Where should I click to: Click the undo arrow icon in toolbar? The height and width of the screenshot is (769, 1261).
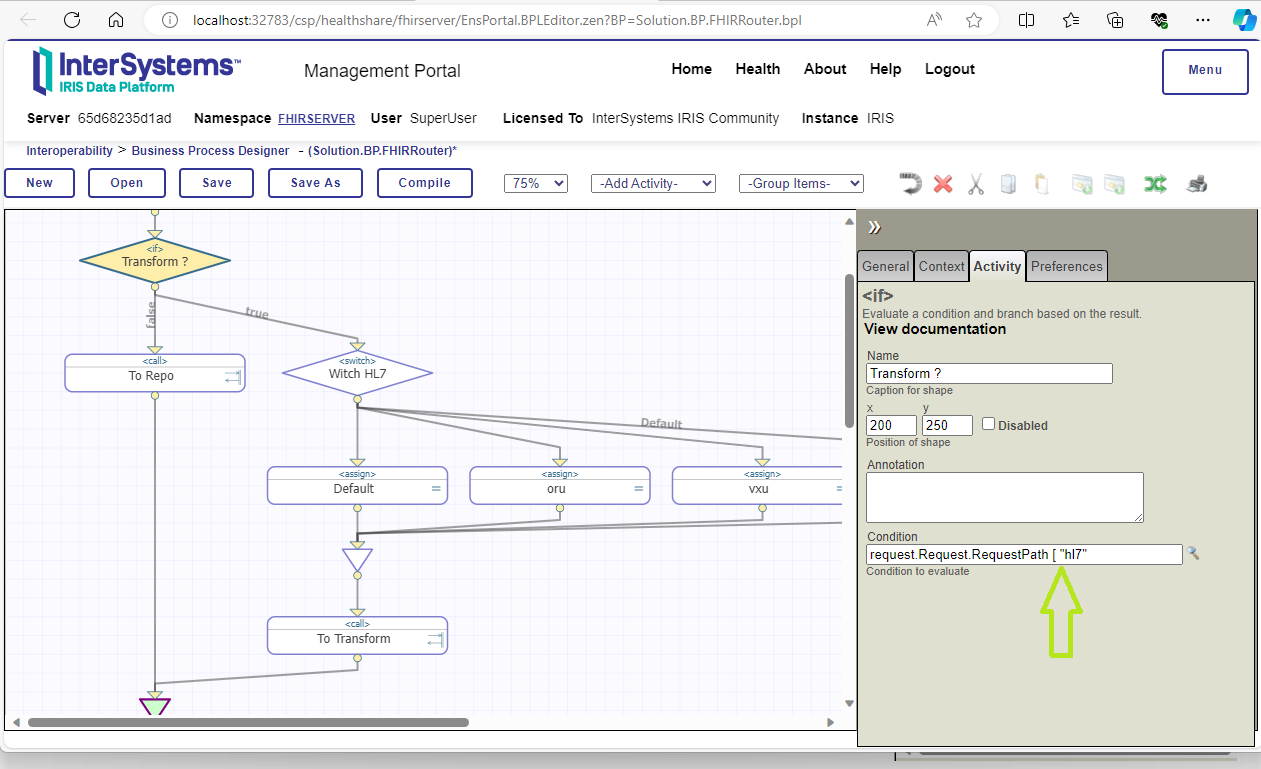(x=910, y=184)
